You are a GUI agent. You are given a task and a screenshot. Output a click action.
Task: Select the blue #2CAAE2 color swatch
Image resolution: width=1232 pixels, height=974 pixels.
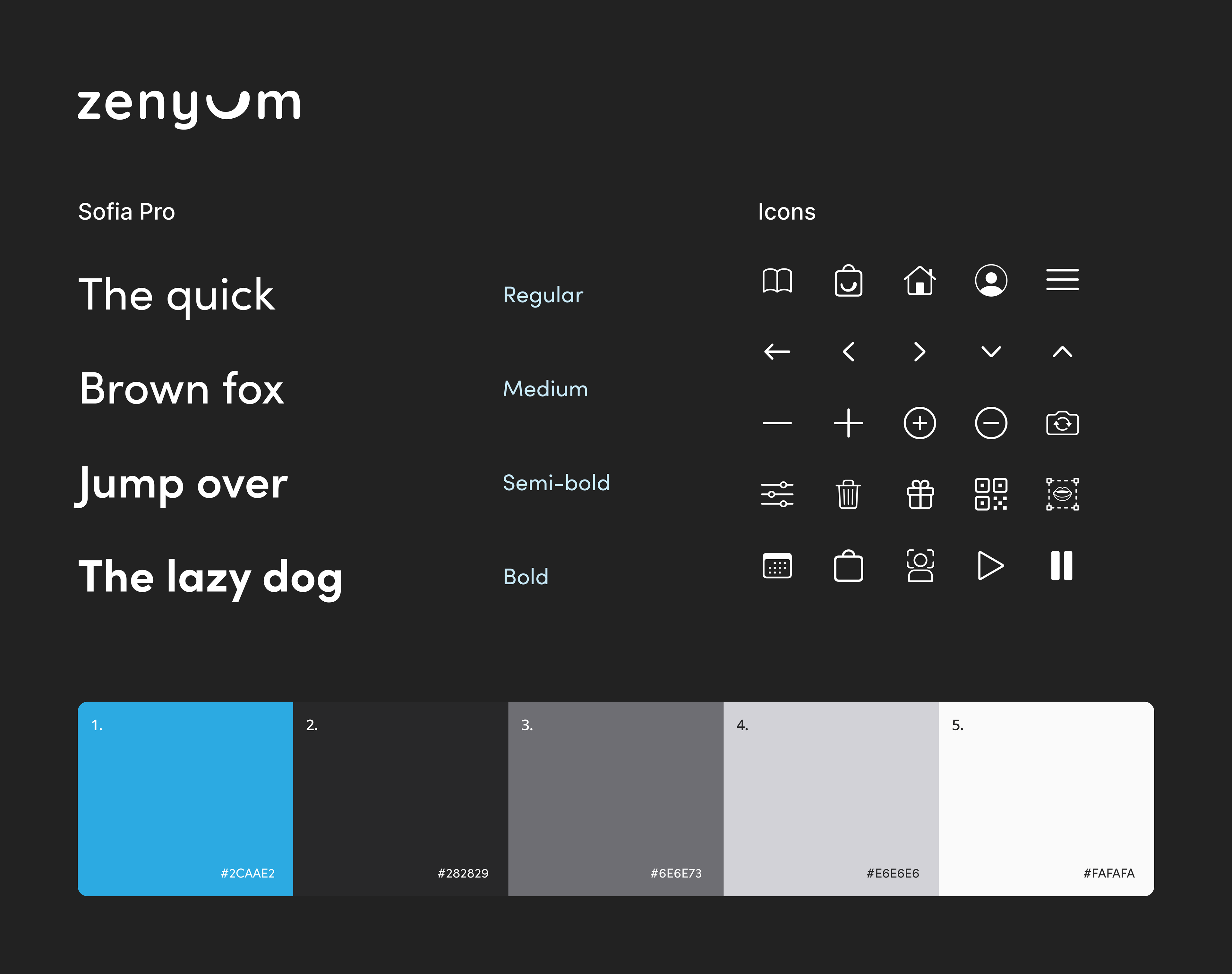(x=185, y=798)
